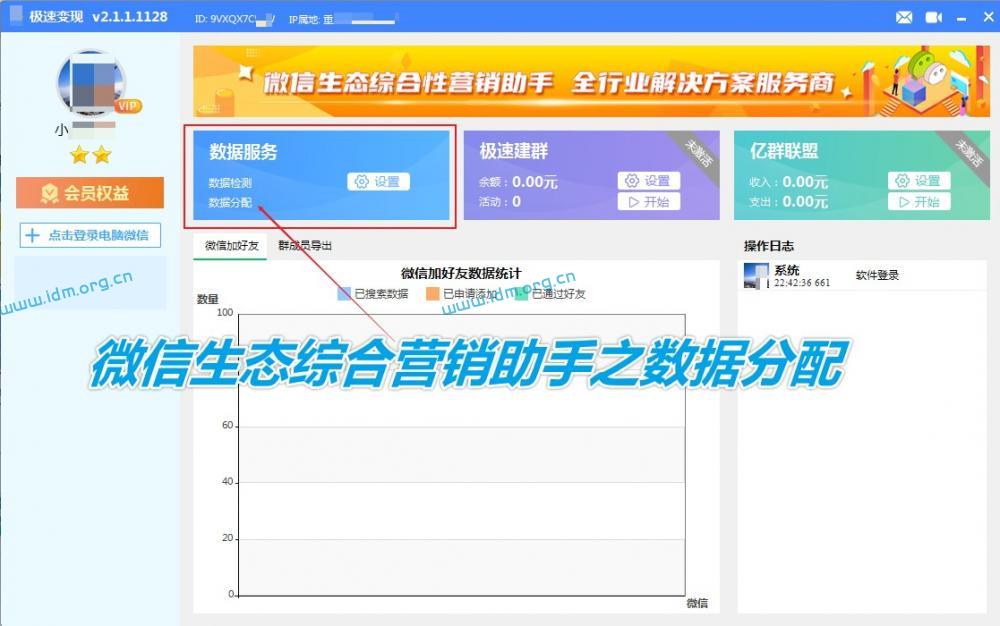Viewport: 1000px width, 626px height.
Task: Click the 软件登录 log entry
Action: [x=877, y=275]
